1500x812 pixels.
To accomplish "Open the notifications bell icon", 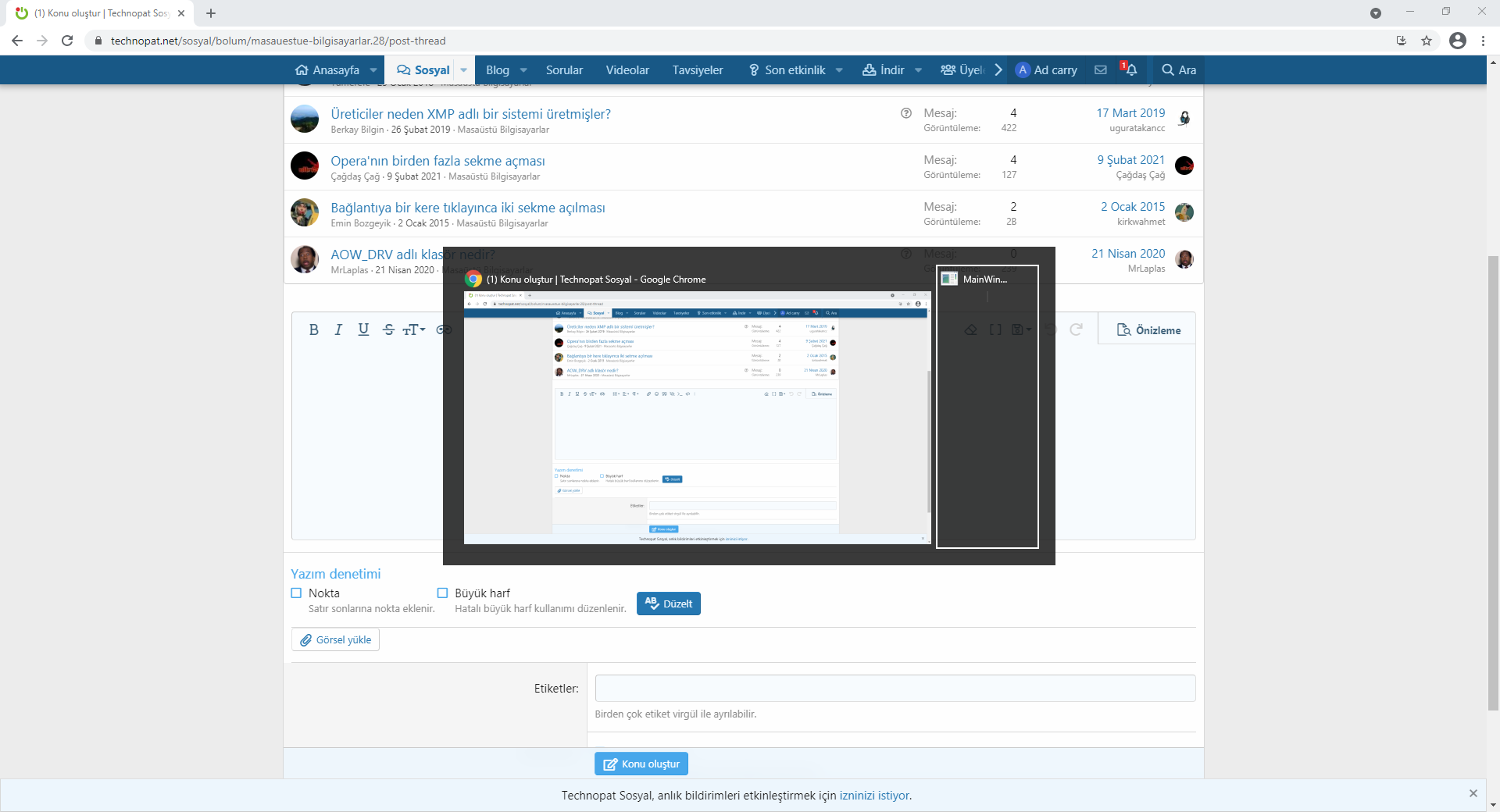I will (1130, 69).
